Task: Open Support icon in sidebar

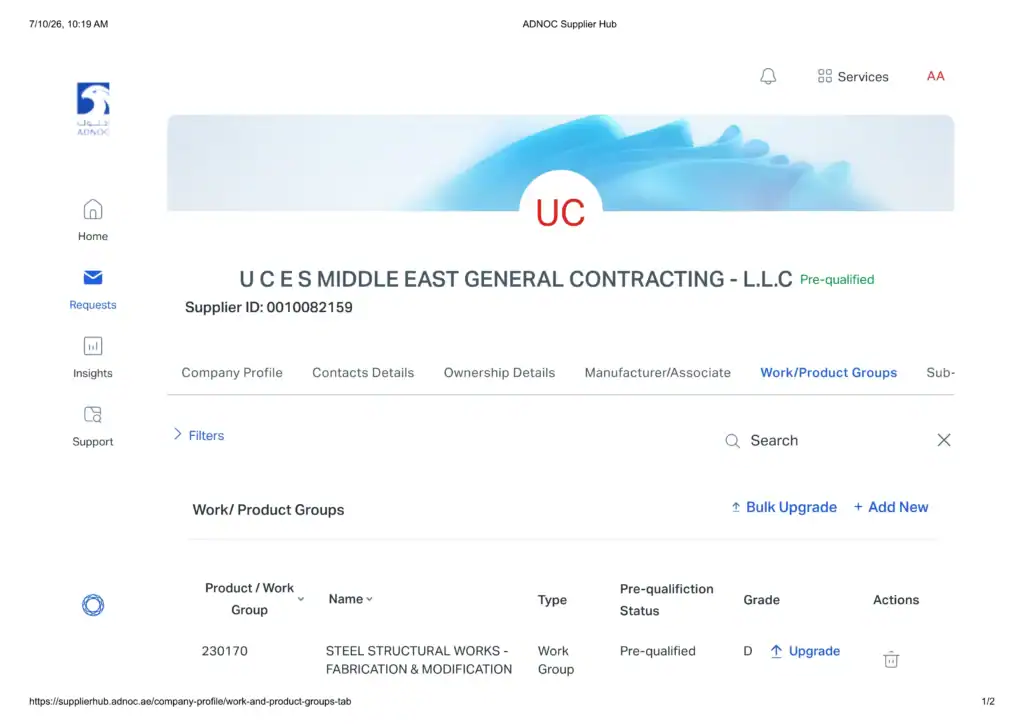Action: click(93, 415)
